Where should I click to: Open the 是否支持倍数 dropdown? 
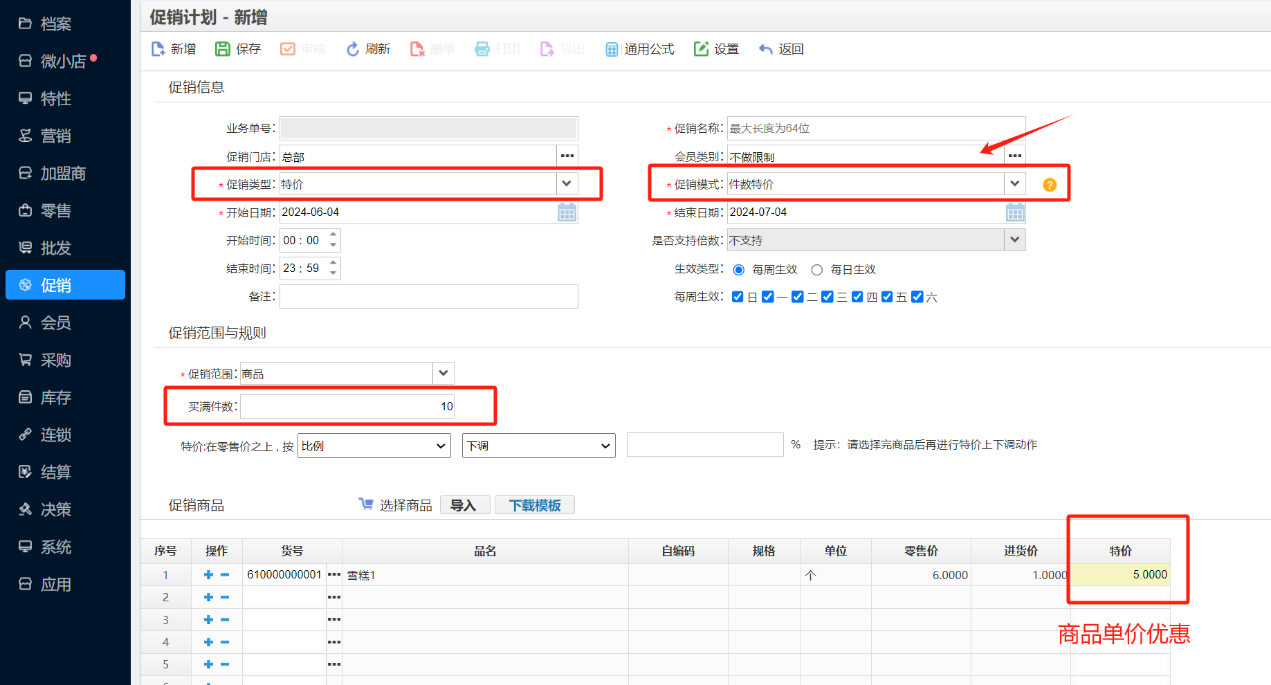click(1013, 239)
